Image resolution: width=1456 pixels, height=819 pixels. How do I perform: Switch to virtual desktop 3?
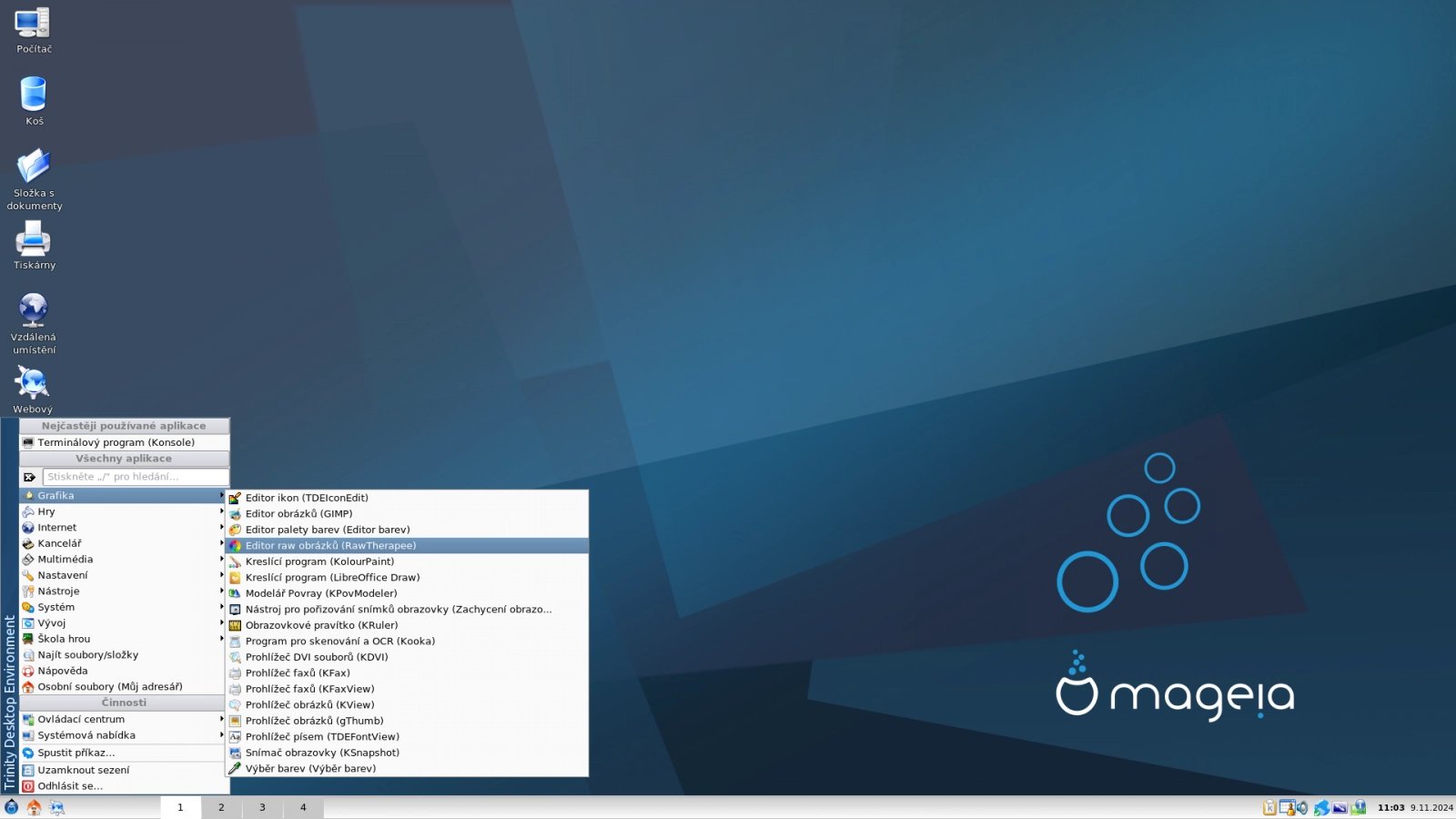pyautogui.click(x=262, y=807)
